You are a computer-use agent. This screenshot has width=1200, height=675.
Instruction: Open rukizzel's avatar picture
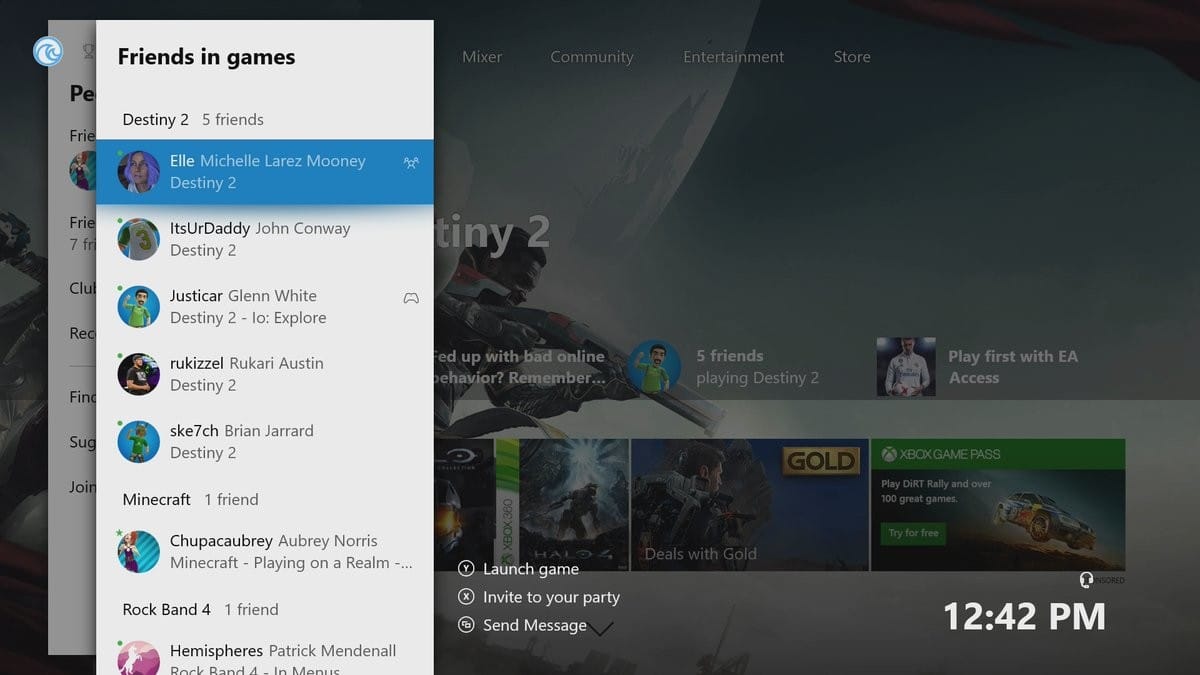pos(139,374)
